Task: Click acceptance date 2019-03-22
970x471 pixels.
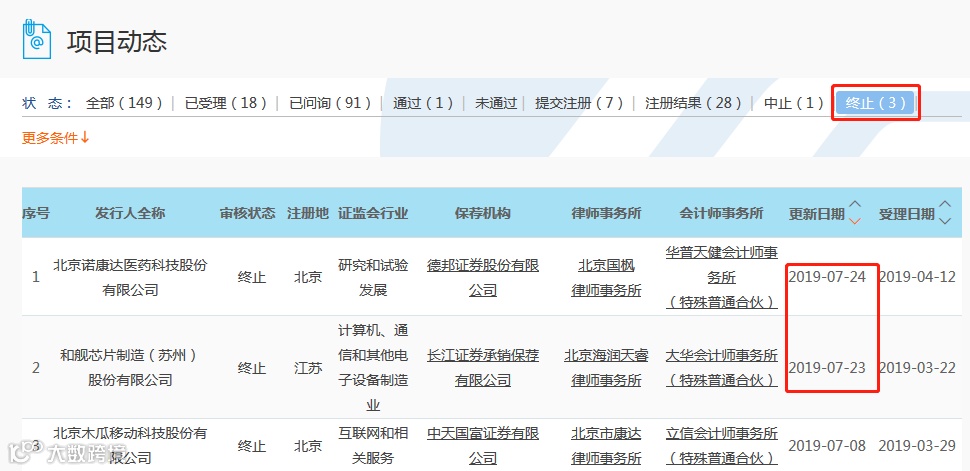Action: pos(917,368)
